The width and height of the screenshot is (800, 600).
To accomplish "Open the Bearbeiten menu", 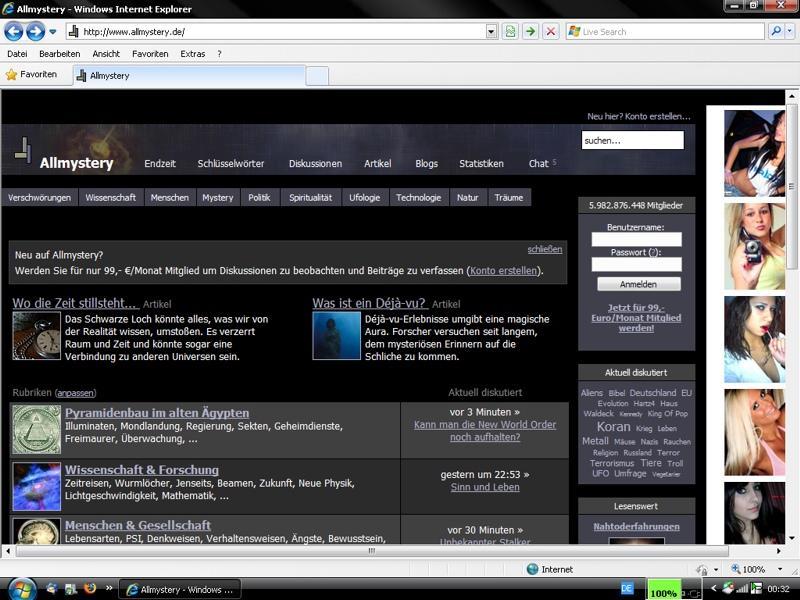I will coord(60,54).
